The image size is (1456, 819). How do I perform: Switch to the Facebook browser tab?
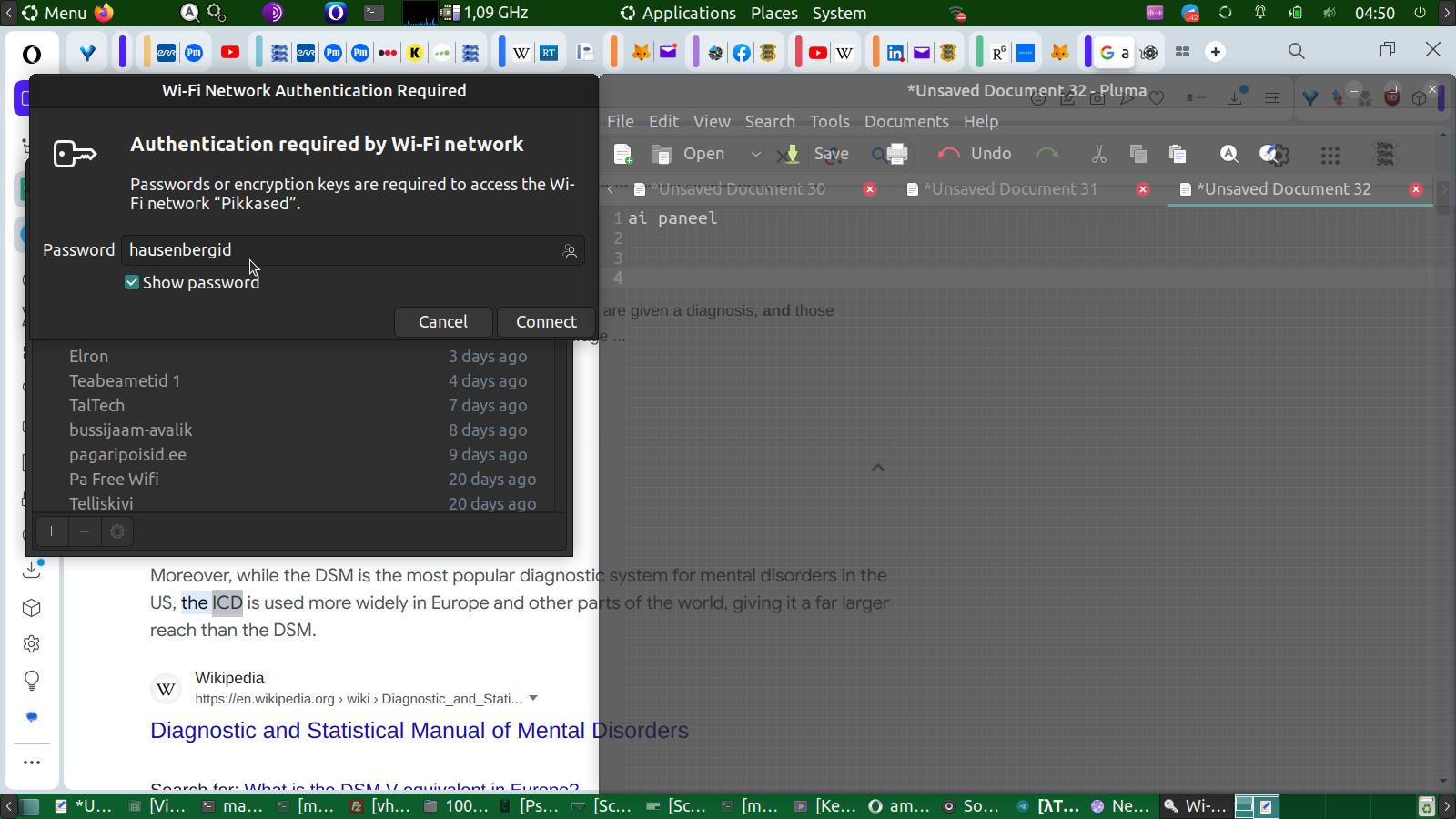click(x=742, y=52)
